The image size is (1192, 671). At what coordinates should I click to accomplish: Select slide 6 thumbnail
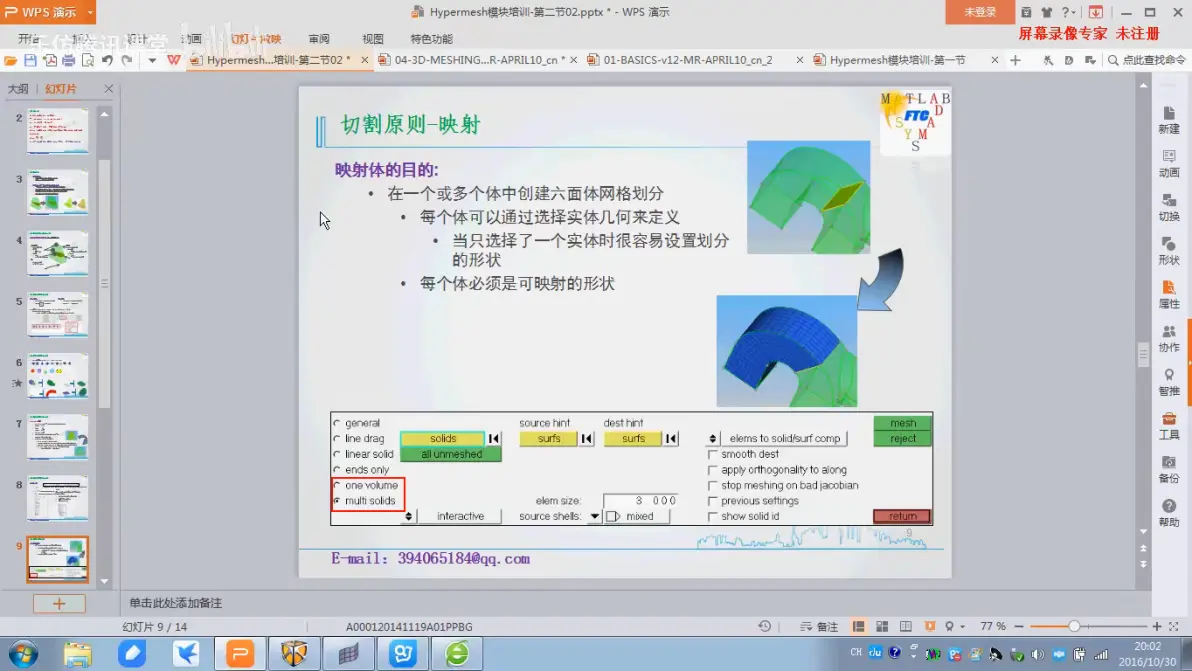click(x=58, y=375)
